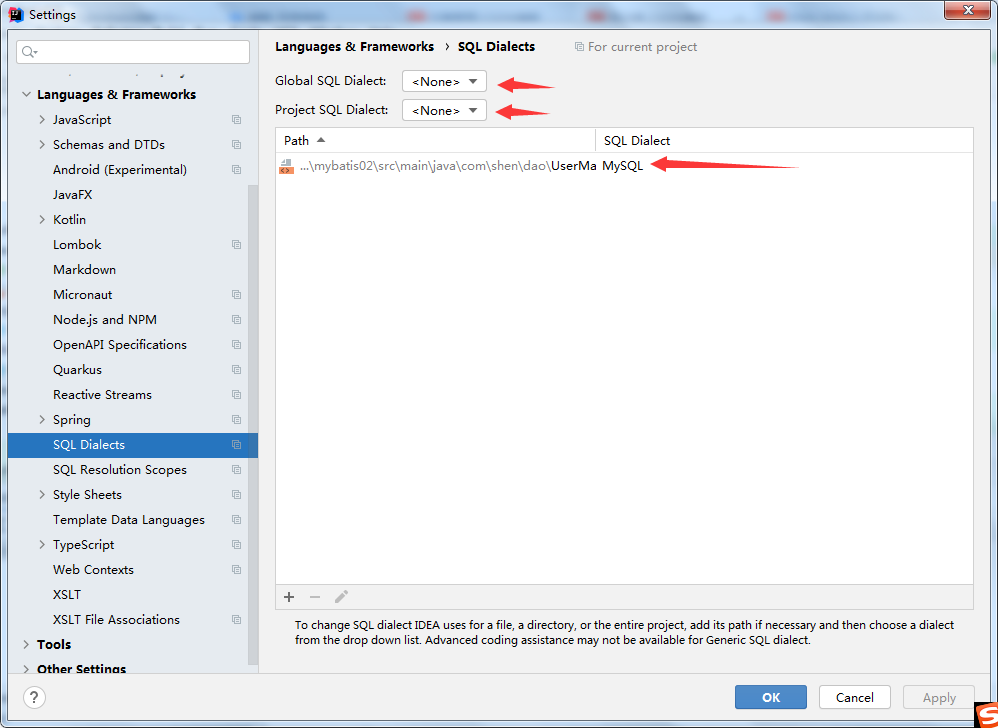Screen dimensions: 998x728
Task: Click the add path plus icon
Action: [289, 597]
